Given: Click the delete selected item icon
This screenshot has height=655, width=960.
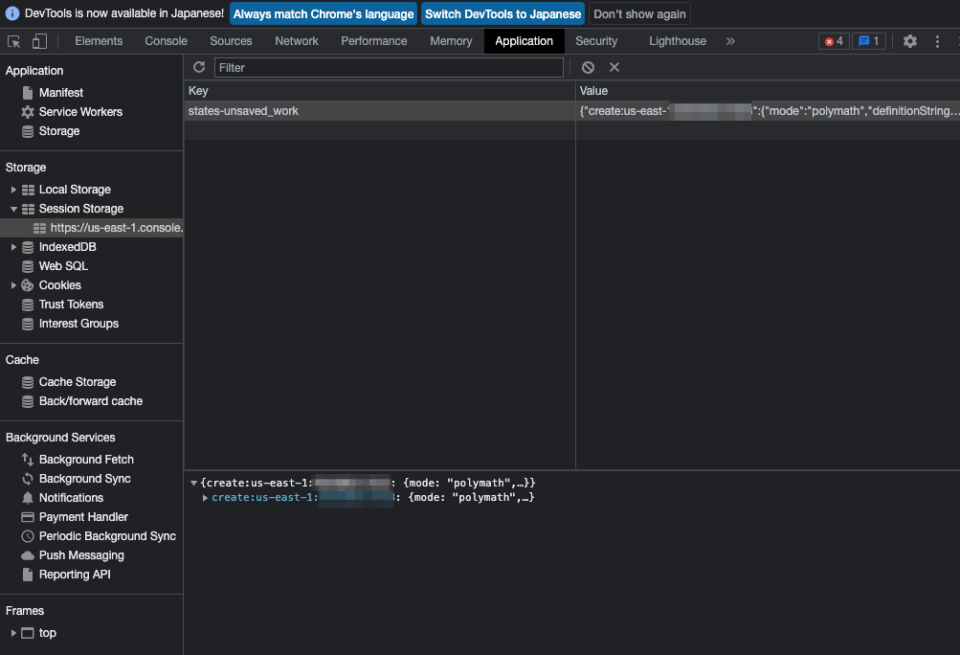Looking at the screenshot, I should tap(613, 67).
